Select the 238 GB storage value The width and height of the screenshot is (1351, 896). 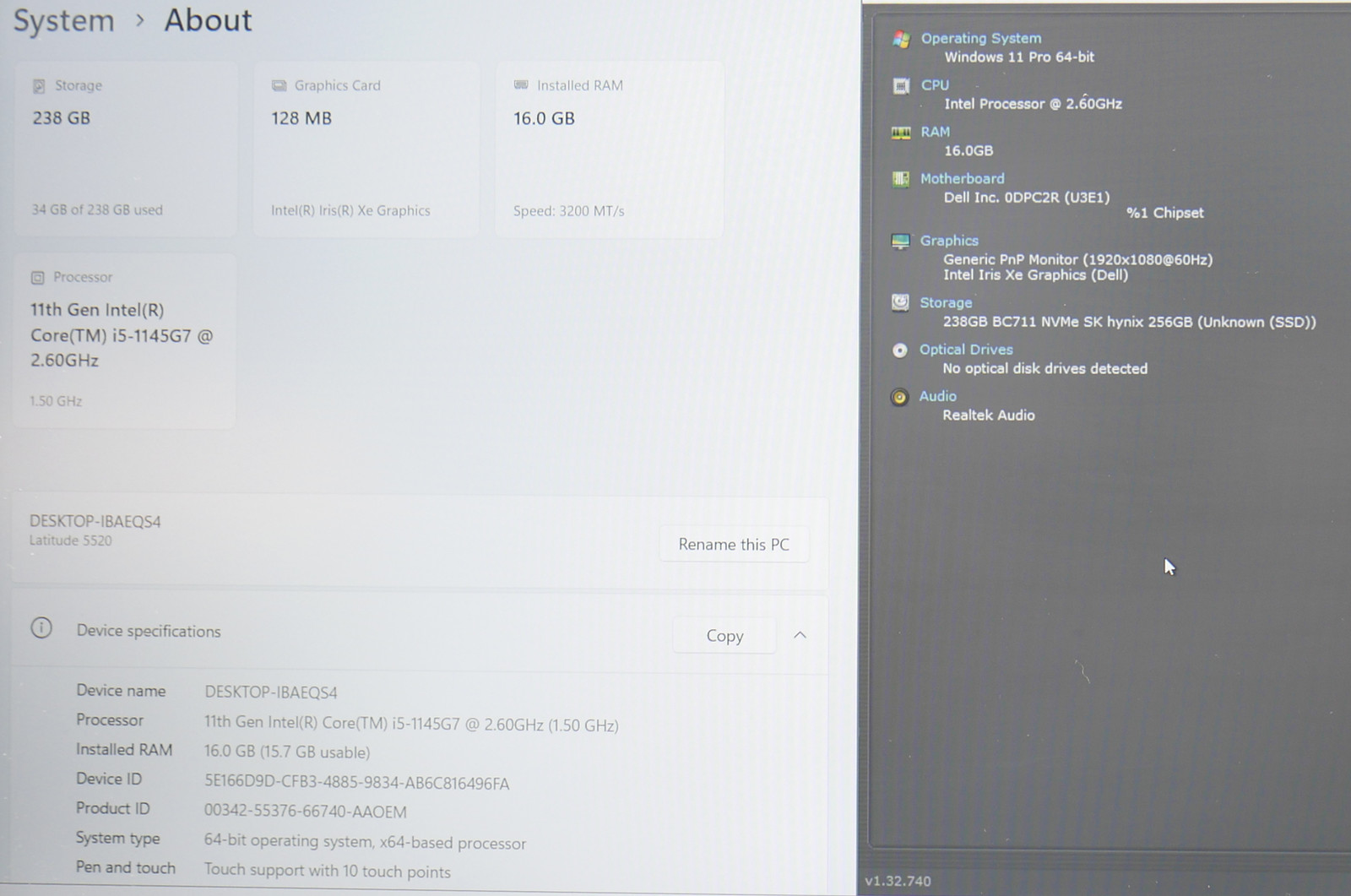pos(61,118)
